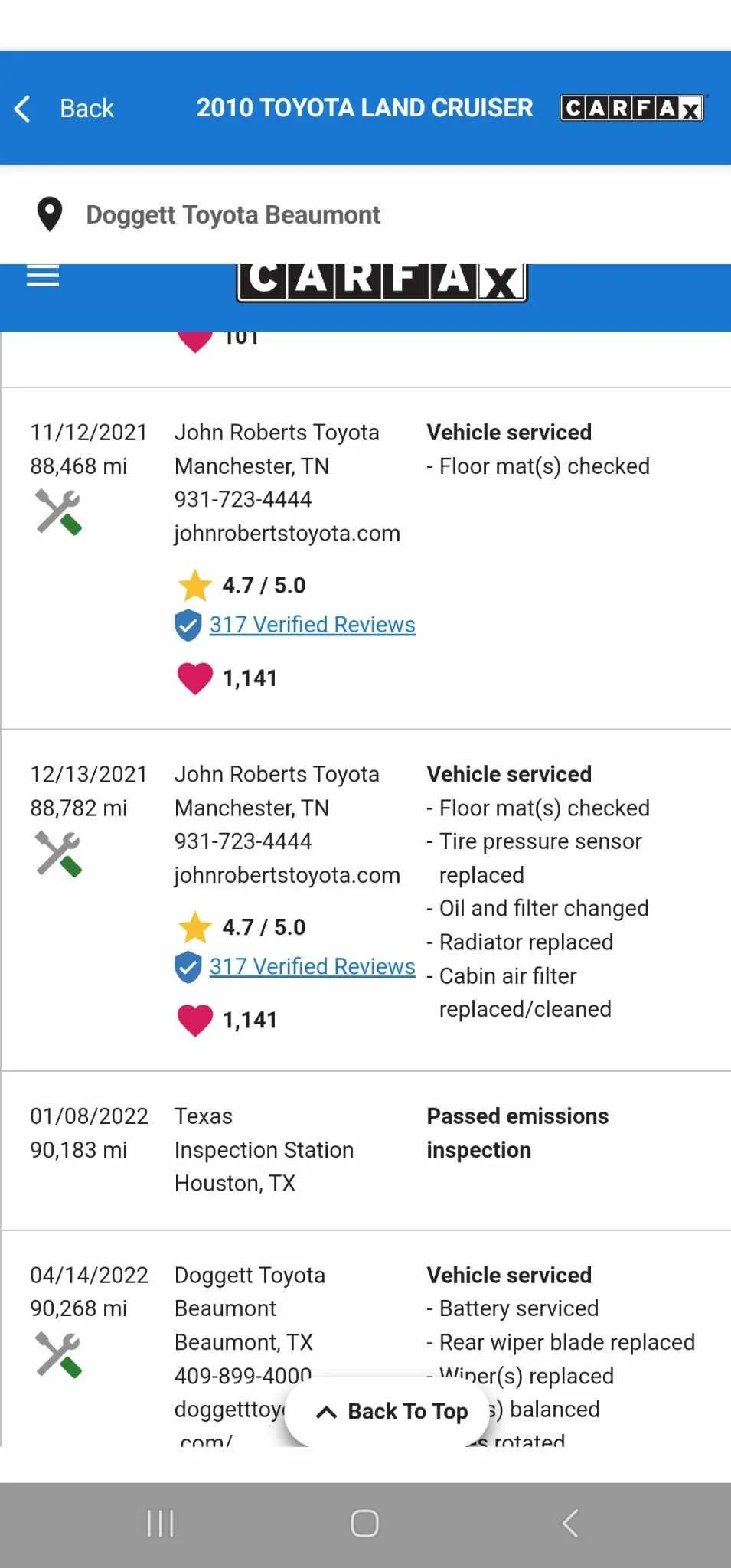
Task: Tap the location pin icon
Action: pyautogui.click(x=50, y=214)
